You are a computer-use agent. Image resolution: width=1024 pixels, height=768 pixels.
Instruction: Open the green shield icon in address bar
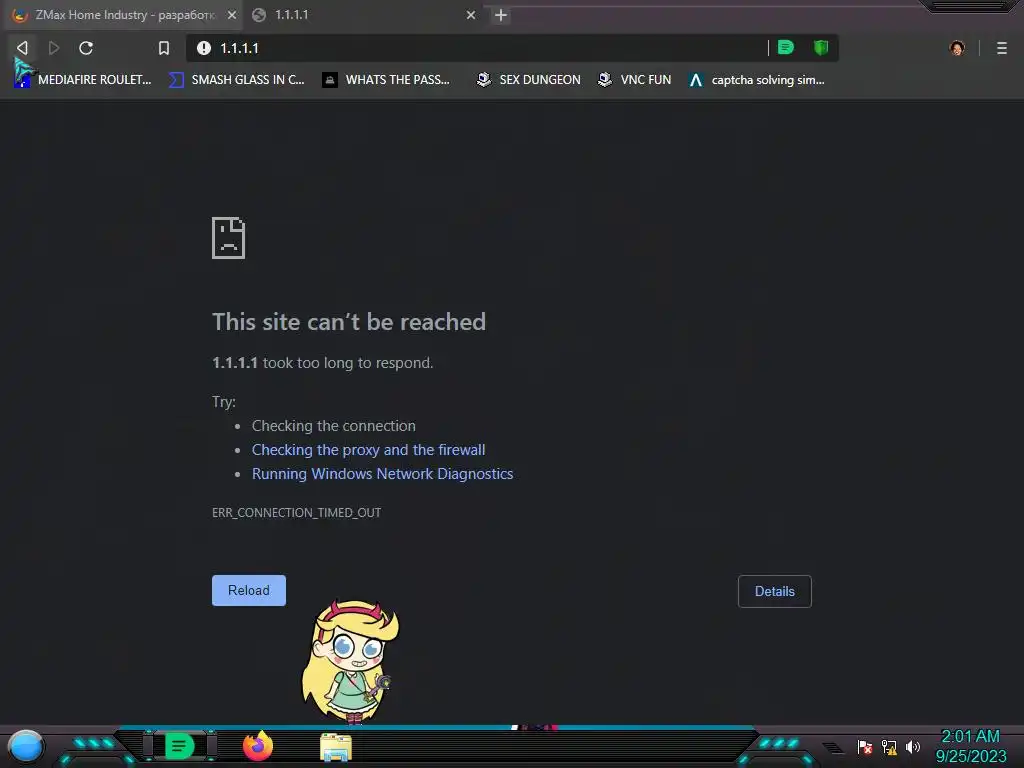coord(821,47)
